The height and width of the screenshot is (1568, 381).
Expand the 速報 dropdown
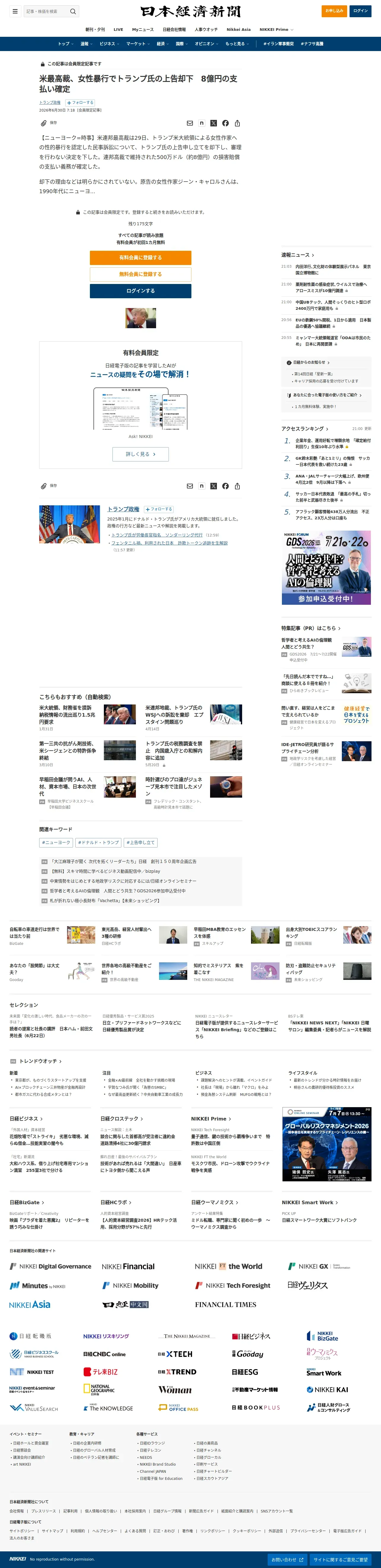(86, 44)
